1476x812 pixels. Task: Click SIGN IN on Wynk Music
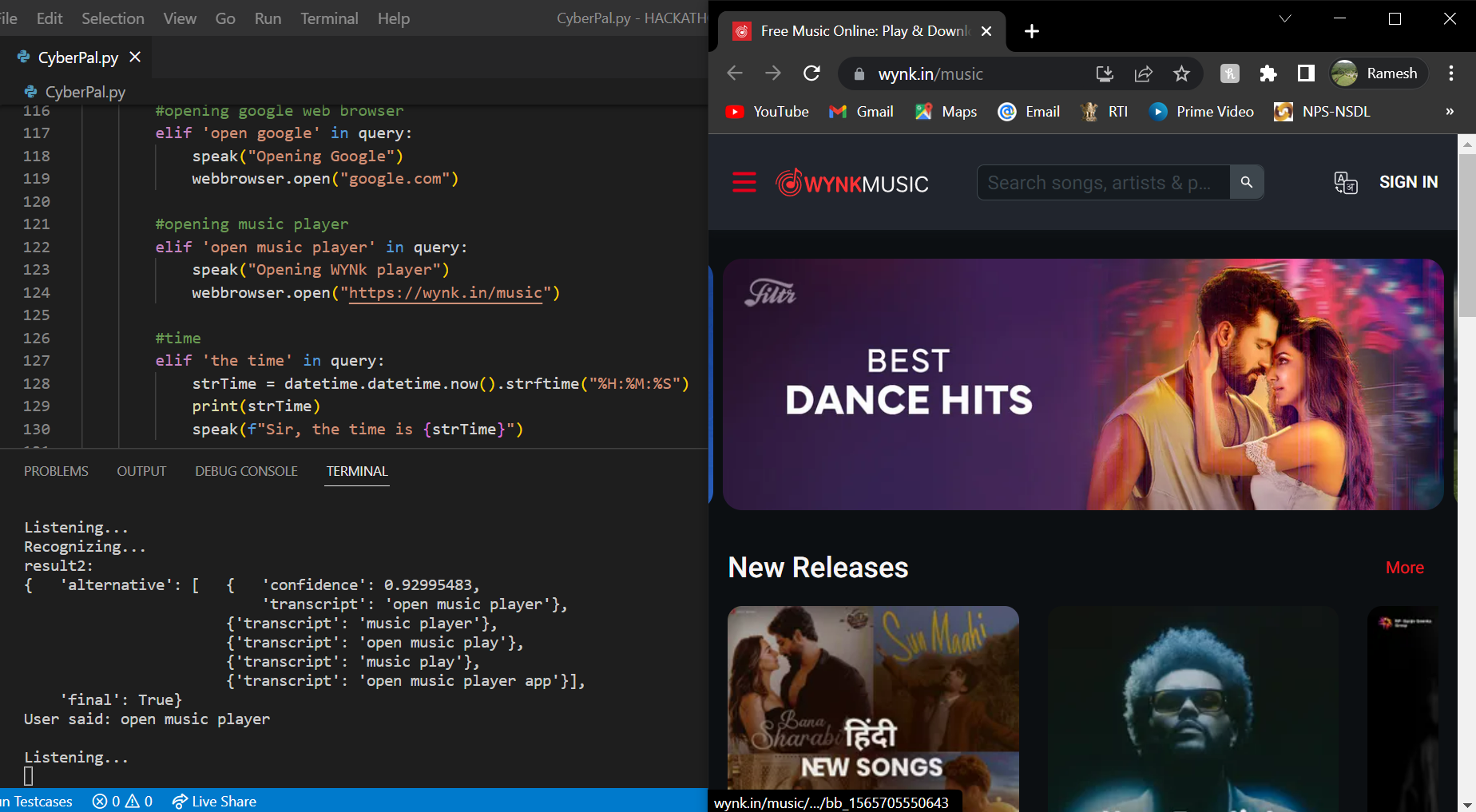coord(1408,182)
